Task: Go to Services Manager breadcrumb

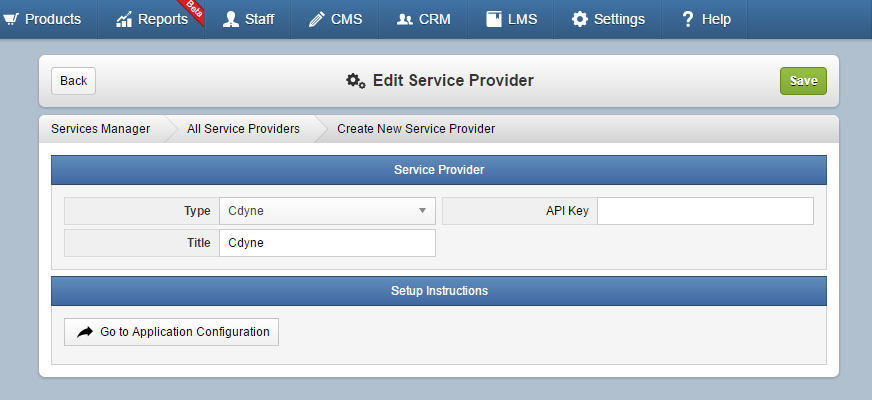Action: click(x=101, y=129)
